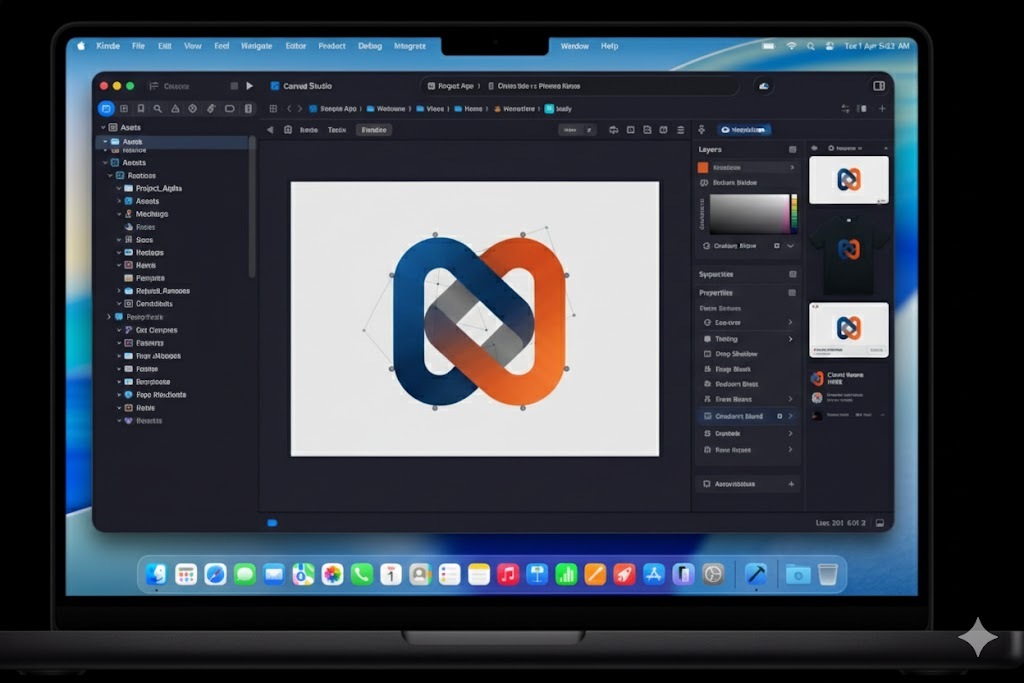Click the back arrow in canvas toolbar
Image resolution: width=1024 pixels, height=683 pixels.
point(270,130)
